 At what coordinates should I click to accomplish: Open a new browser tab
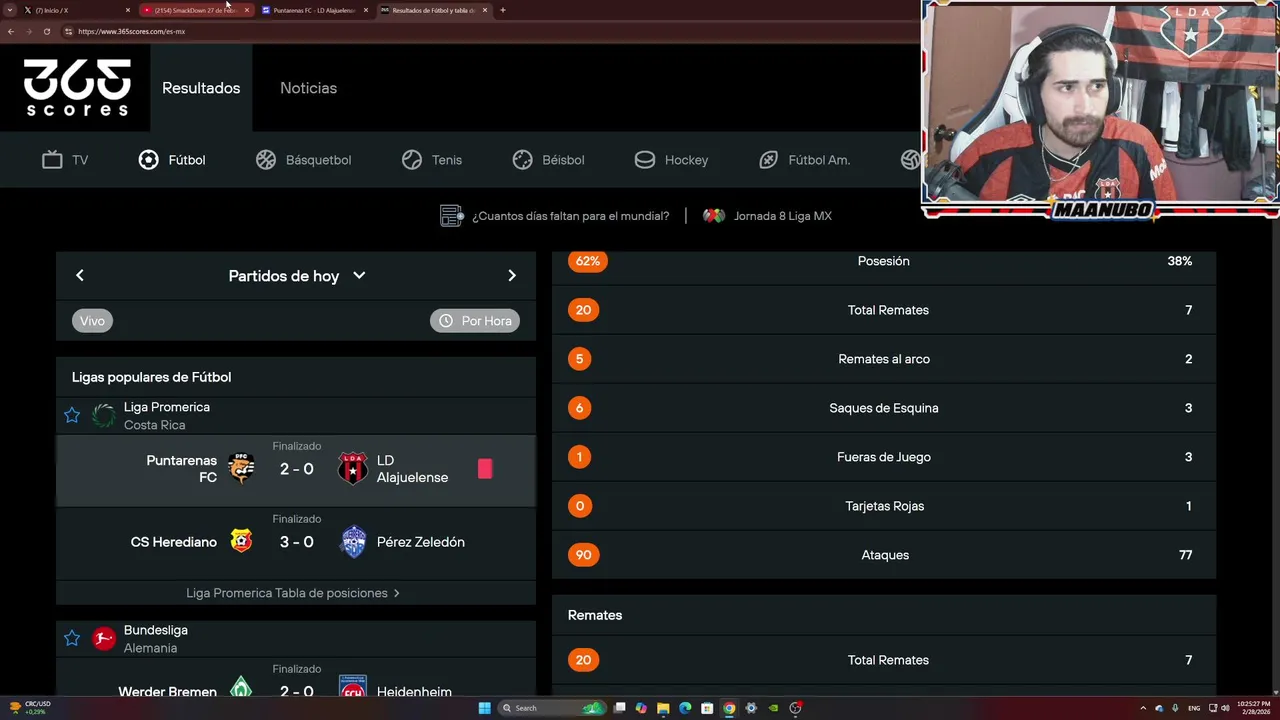click(502, 10)
